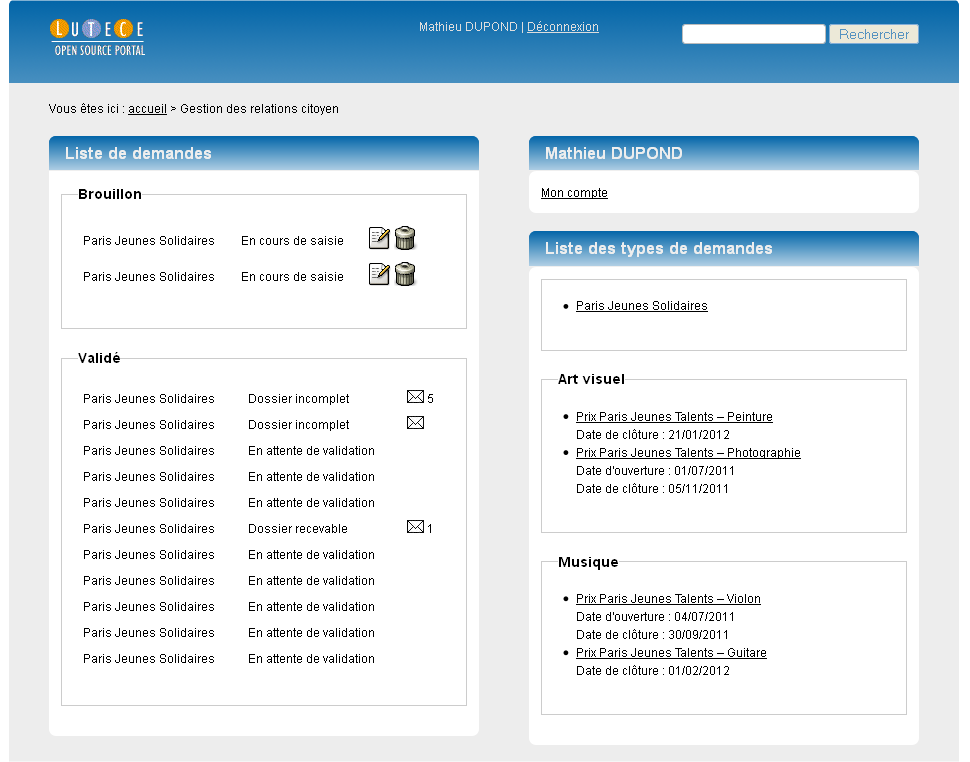Screen dimensions: 970x762
Task: Go to accueil in the breadcrumb
Action: point(147,109)
